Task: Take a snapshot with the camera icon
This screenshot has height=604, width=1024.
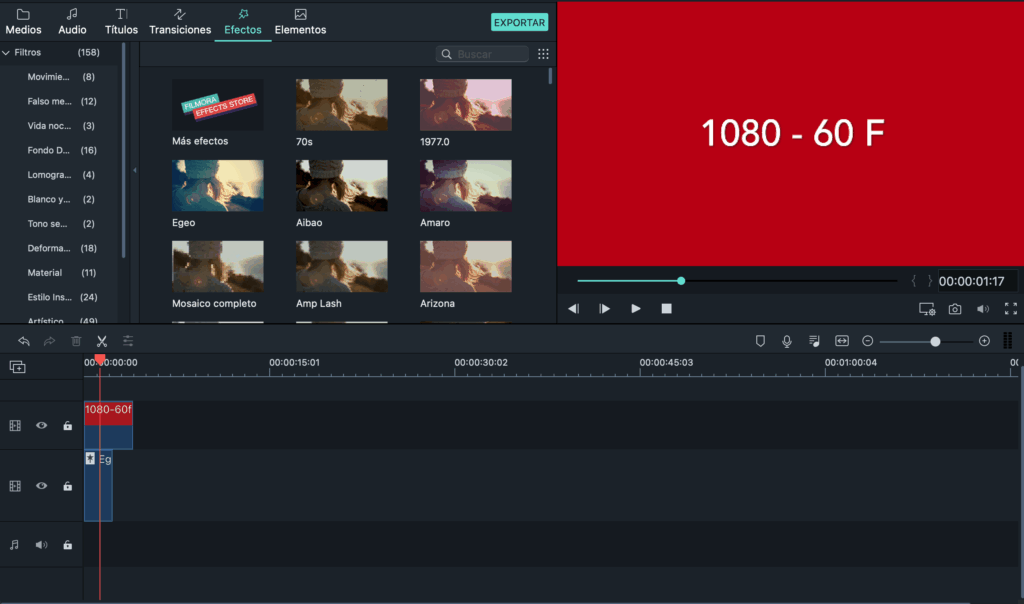Action: point(954,308)
